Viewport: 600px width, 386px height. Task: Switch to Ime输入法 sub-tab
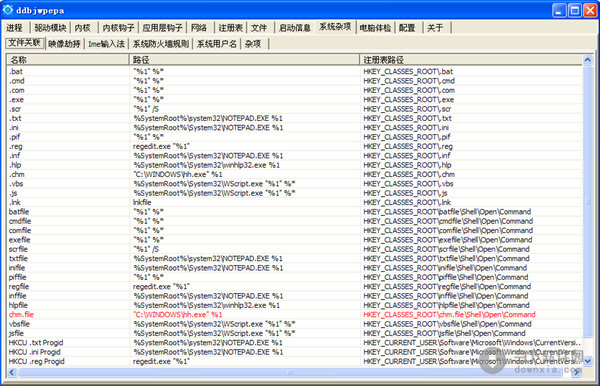pos(106,44)
